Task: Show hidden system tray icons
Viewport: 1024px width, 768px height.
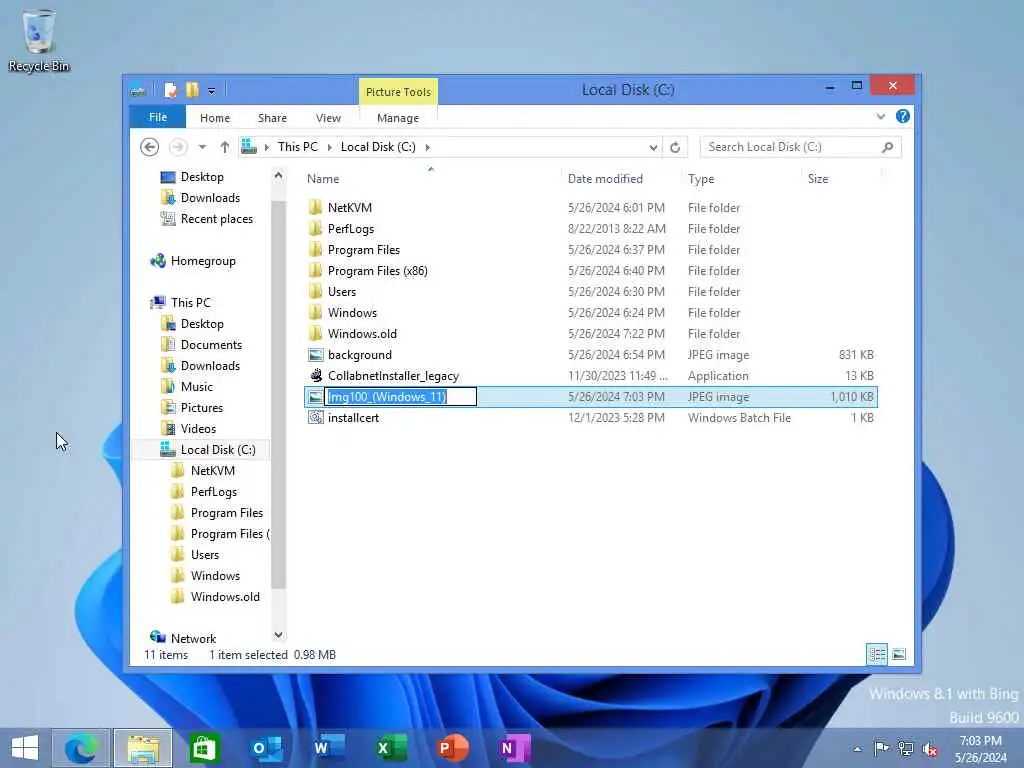Action: coord(857,749)
